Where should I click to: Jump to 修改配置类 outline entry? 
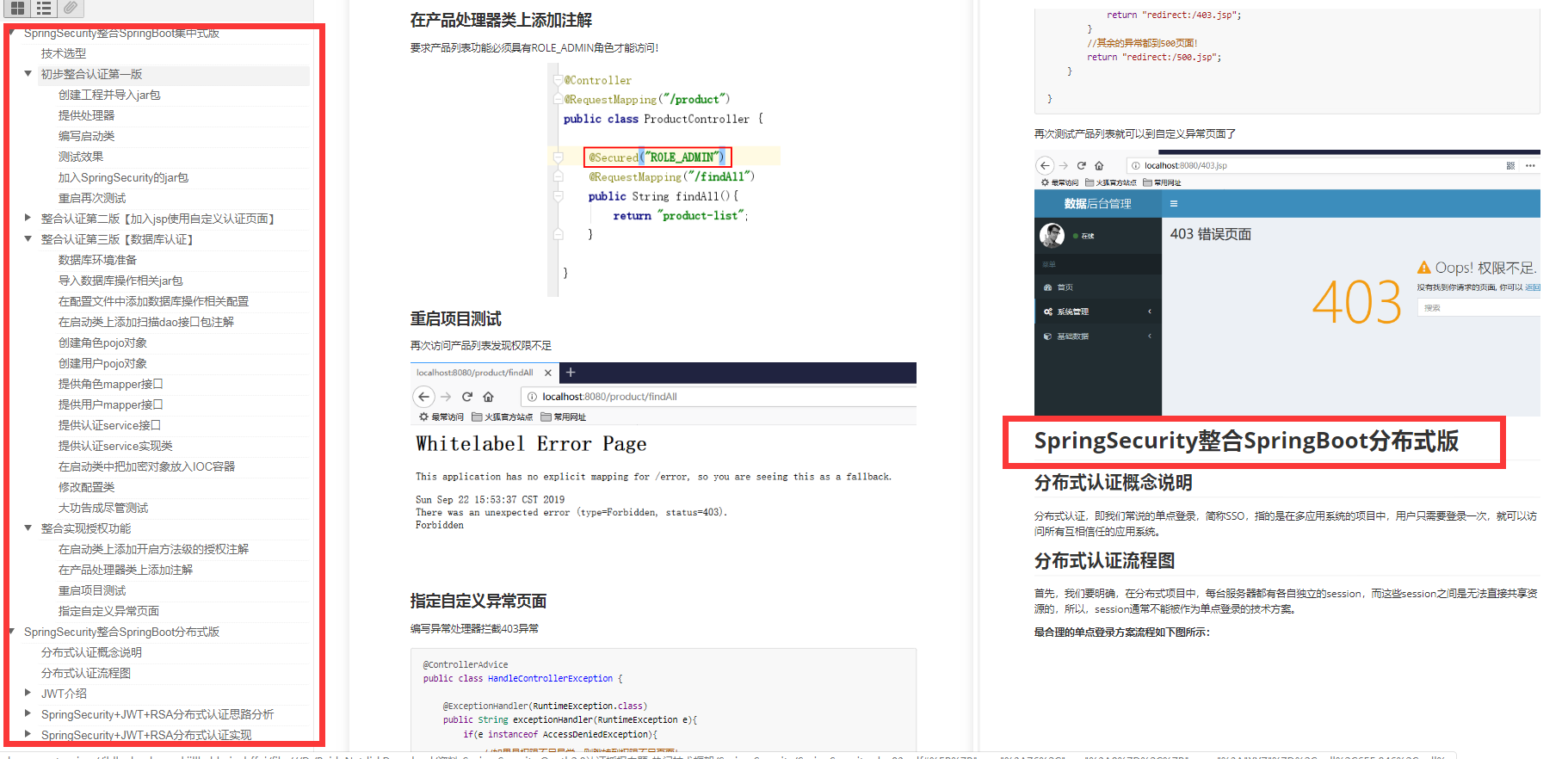pyautogui.click(x=86, y=487)
